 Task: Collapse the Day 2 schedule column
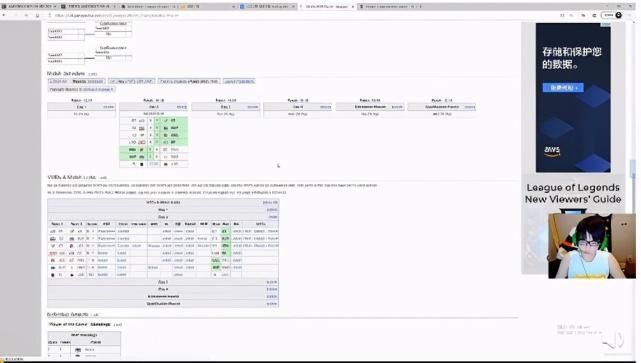tap(182, 107)
